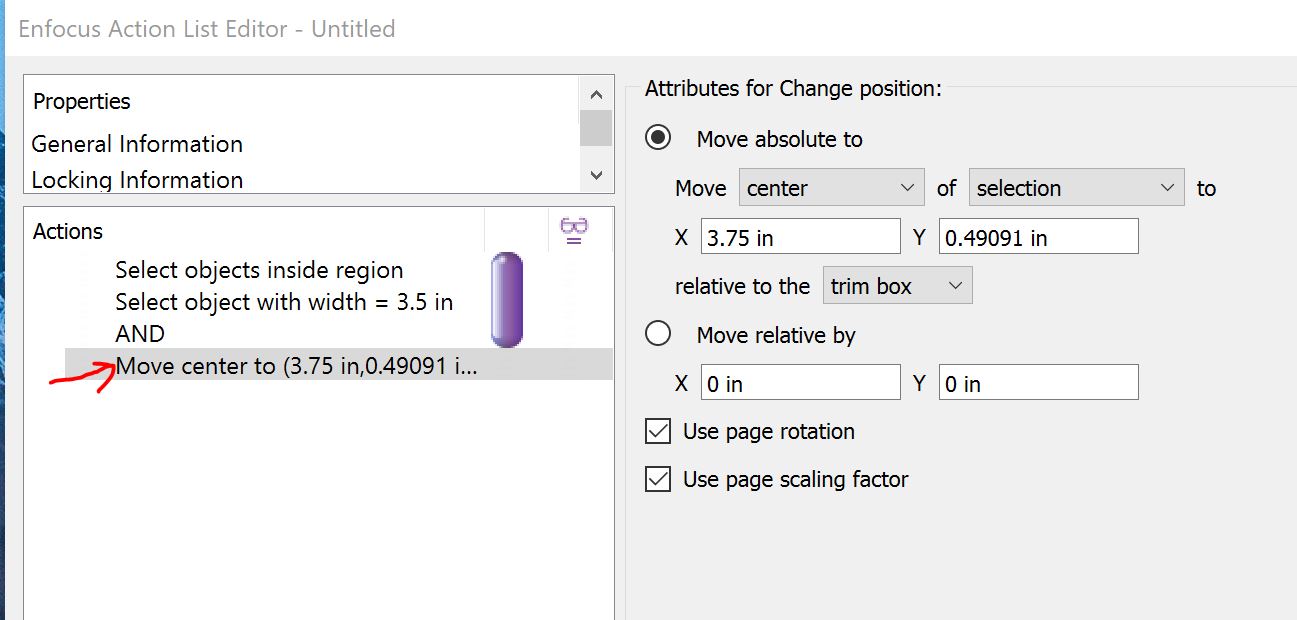This screenshot has width=1297, height=620.
Task: Select General Information in Properties list
Action: [x=137, y=144]
